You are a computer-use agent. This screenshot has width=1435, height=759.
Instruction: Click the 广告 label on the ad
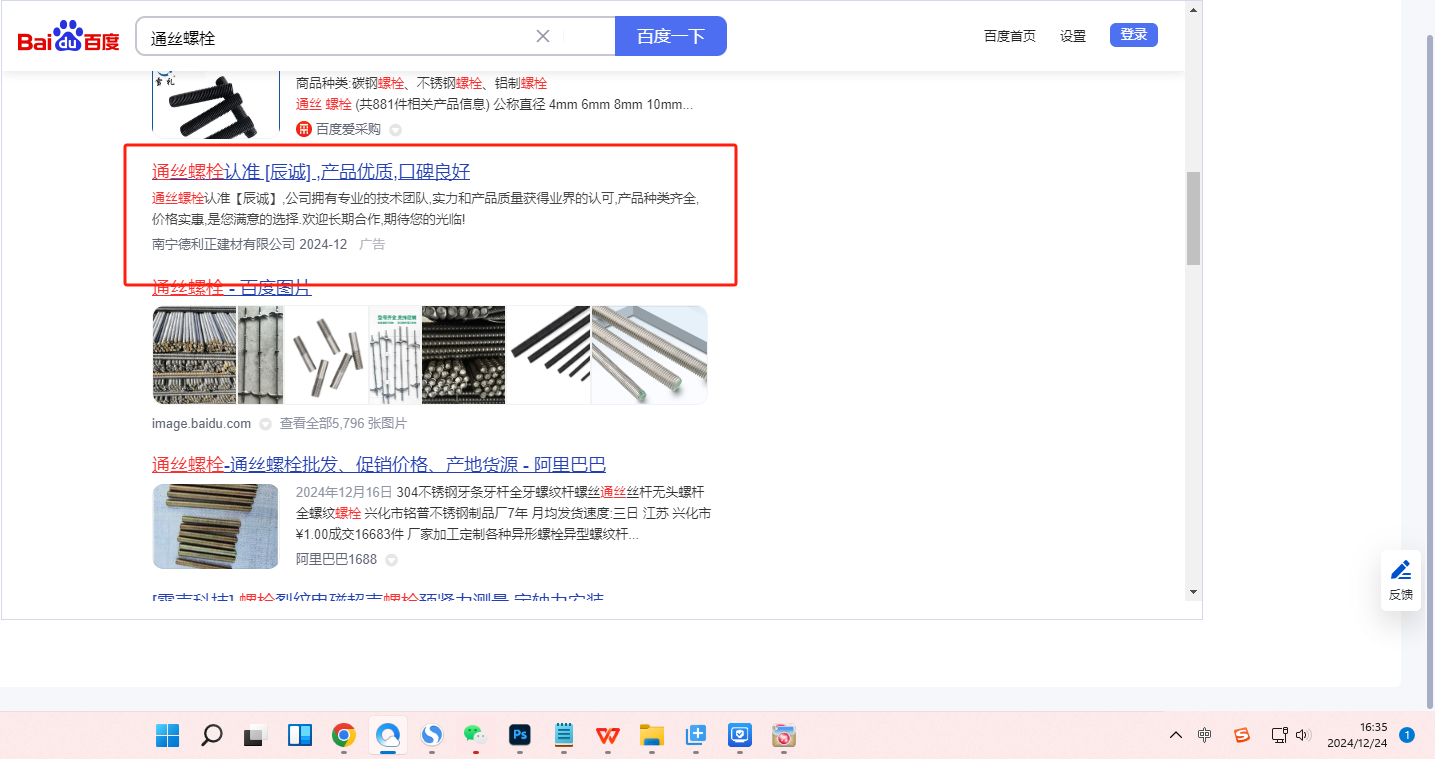pyautogui.click(x=372, y=244)
